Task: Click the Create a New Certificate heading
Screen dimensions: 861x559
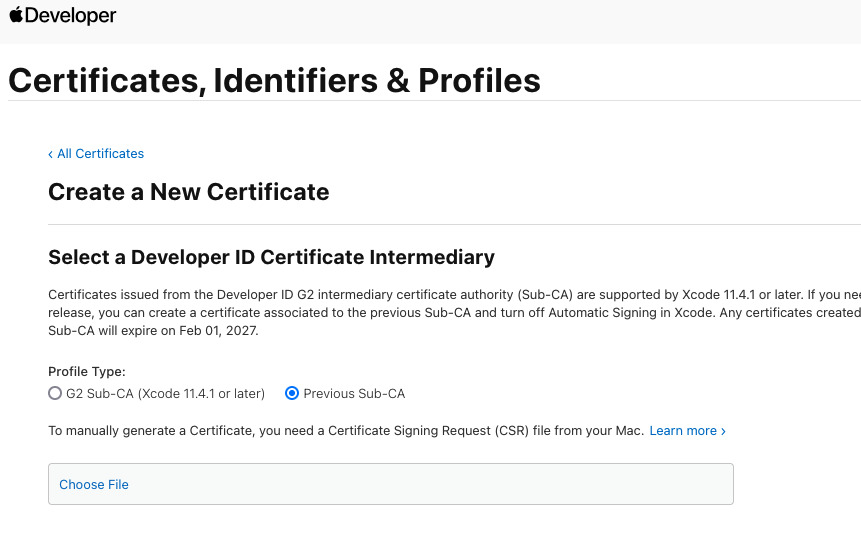Action: [189, 192]
